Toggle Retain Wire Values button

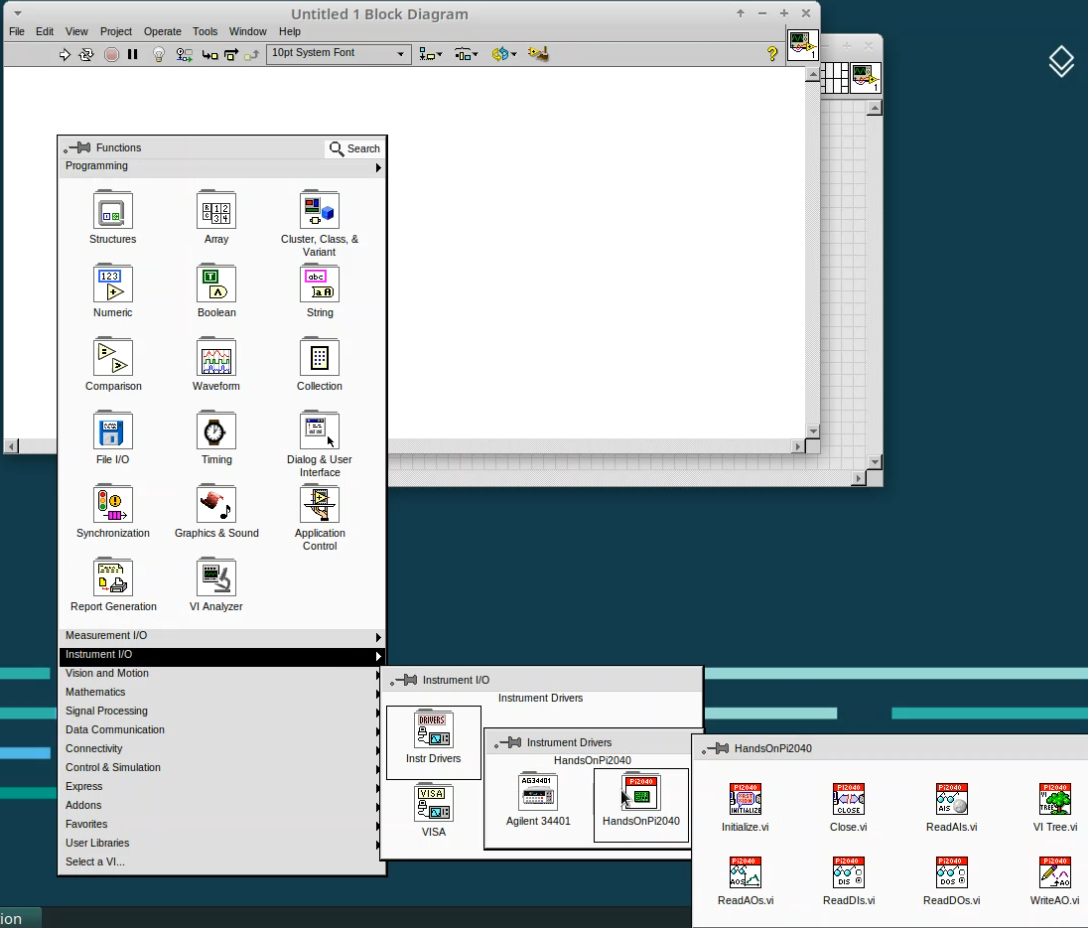click(x=184, y=54)
